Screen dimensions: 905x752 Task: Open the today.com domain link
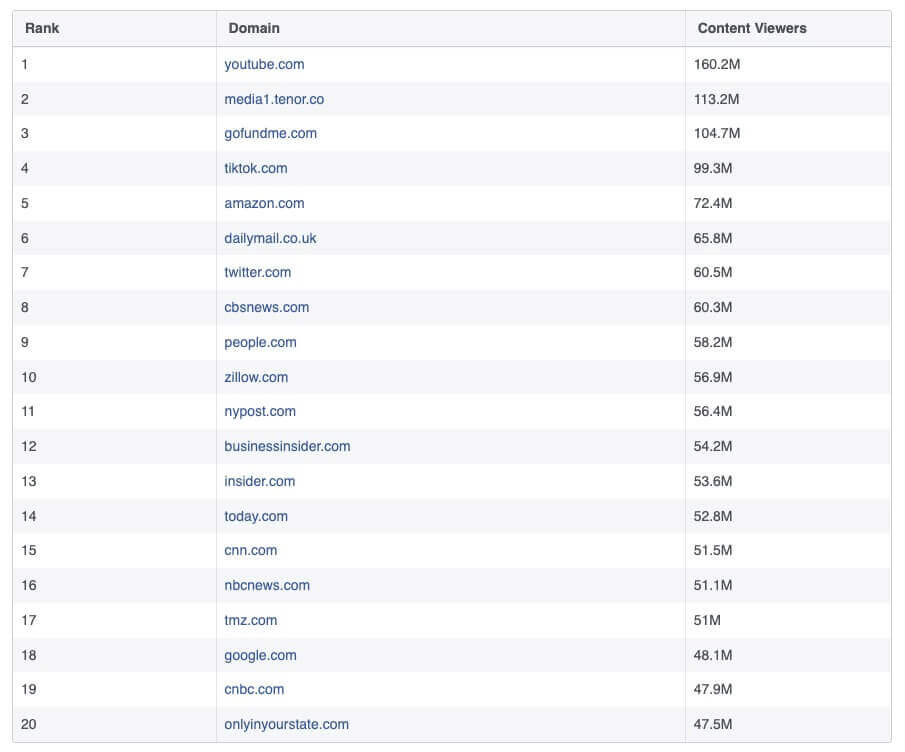click(256, 517)
